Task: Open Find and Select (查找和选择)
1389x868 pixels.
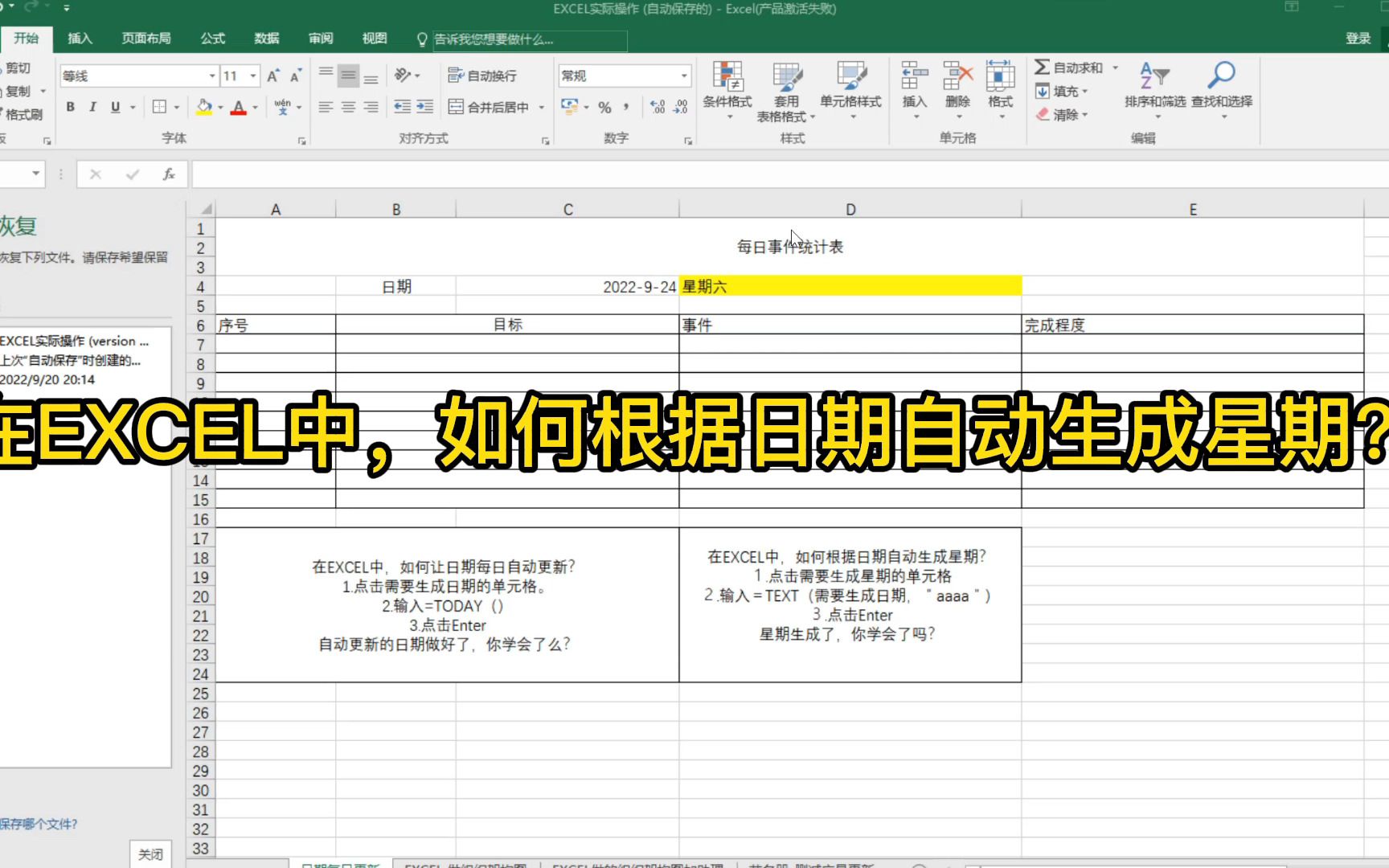Action: click(1222, 91)
